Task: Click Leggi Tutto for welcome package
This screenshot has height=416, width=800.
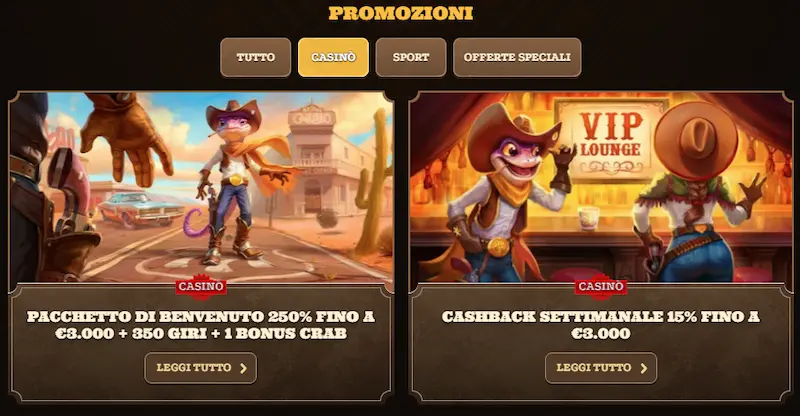Action: click(x=201, y=368)
